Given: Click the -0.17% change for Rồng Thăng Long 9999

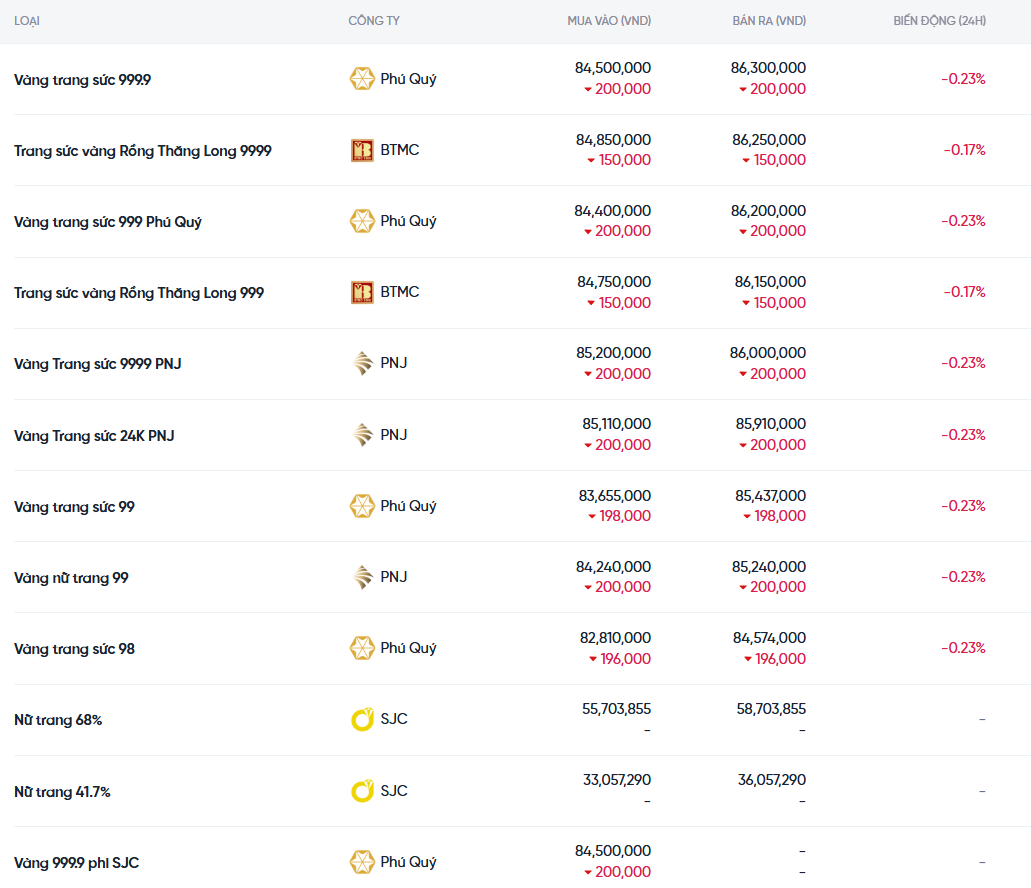Looking at the screenshot, I should 964,150.
